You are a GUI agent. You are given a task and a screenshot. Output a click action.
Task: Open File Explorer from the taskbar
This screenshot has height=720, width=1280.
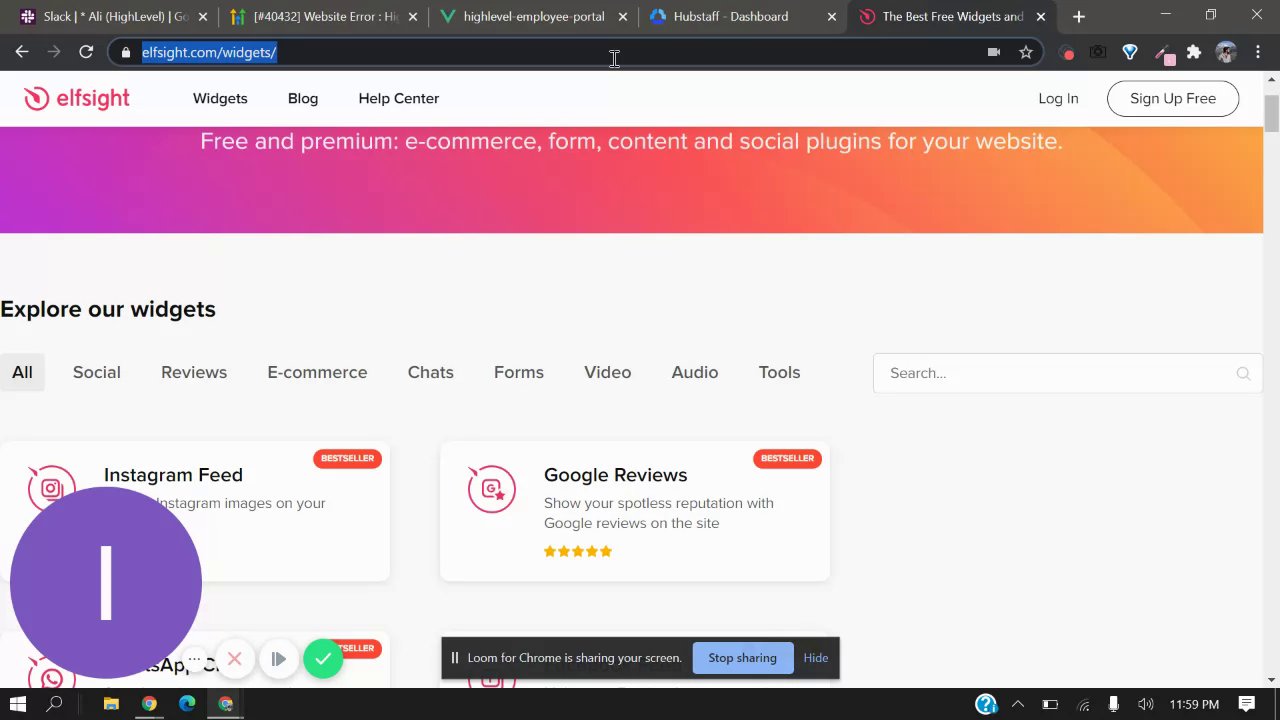point(111,704)
